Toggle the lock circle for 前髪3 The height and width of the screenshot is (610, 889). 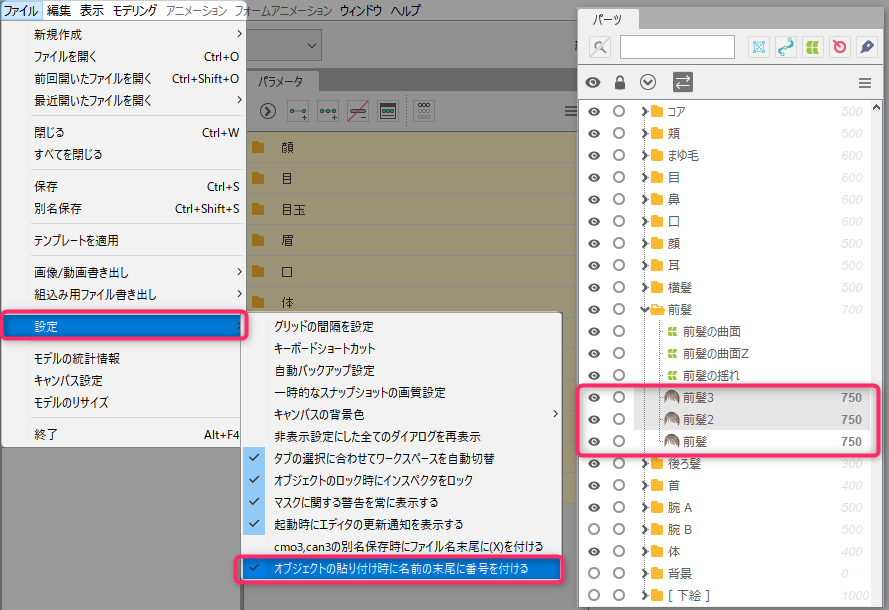click(619, 397)
